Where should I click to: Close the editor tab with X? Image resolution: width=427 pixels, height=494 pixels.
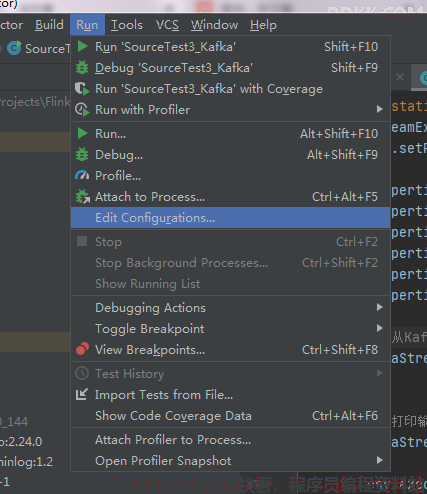click(400, 77)
